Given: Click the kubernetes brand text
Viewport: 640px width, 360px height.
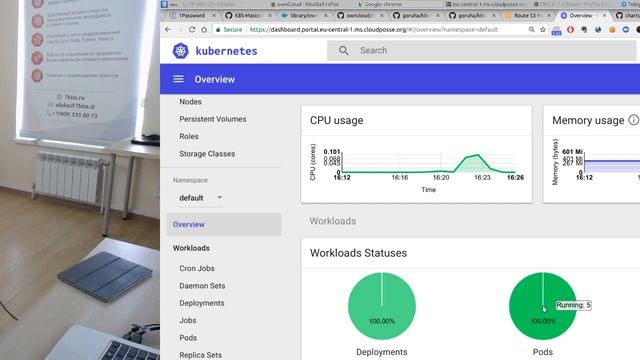Looking at the screenshot, I should (x=227, y=51).
